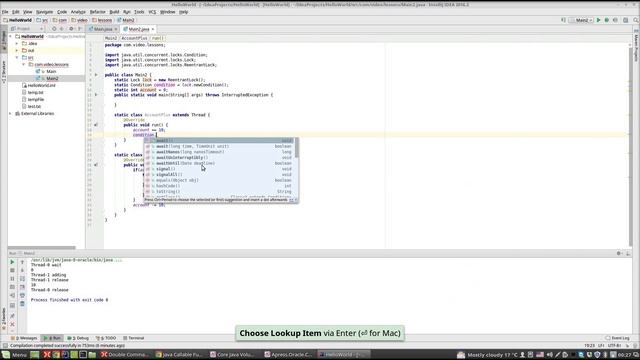This screenshot has height=360, width=640.
Task: Open the Help menu
Action: click(x=184, y=12)
